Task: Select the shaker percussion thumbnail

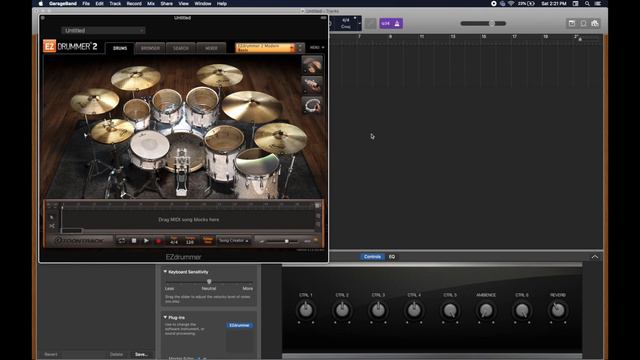Action: tap(312, 85)
